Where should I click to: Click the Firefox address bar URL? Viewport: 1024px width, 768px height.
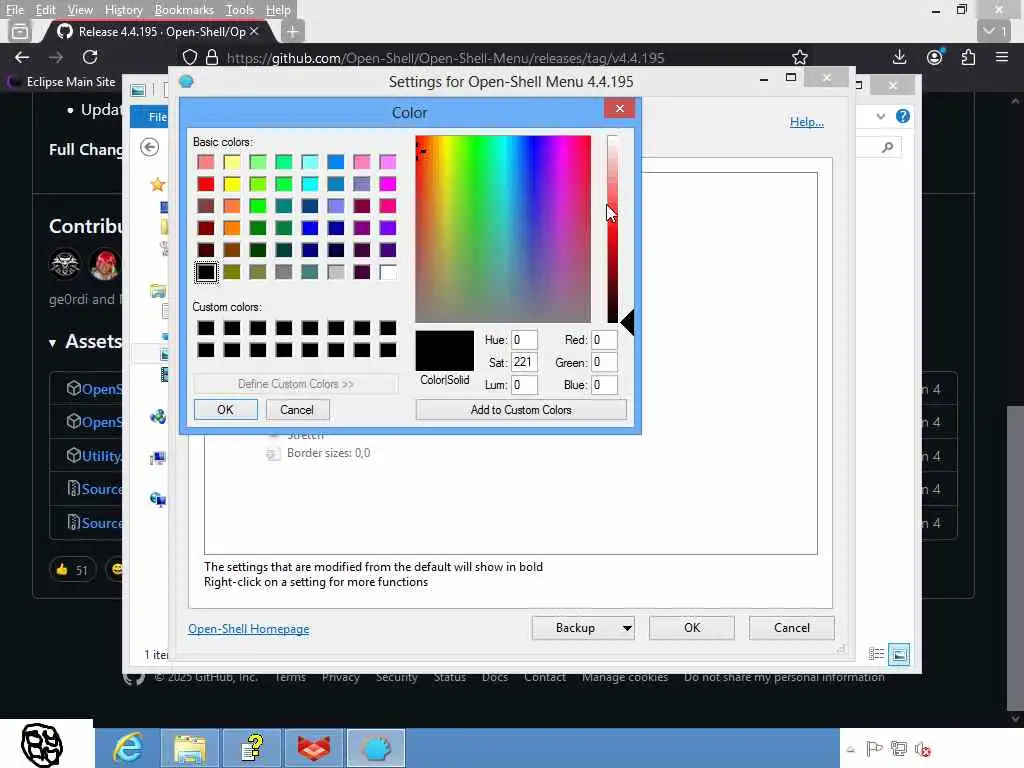tap(445, 58)
